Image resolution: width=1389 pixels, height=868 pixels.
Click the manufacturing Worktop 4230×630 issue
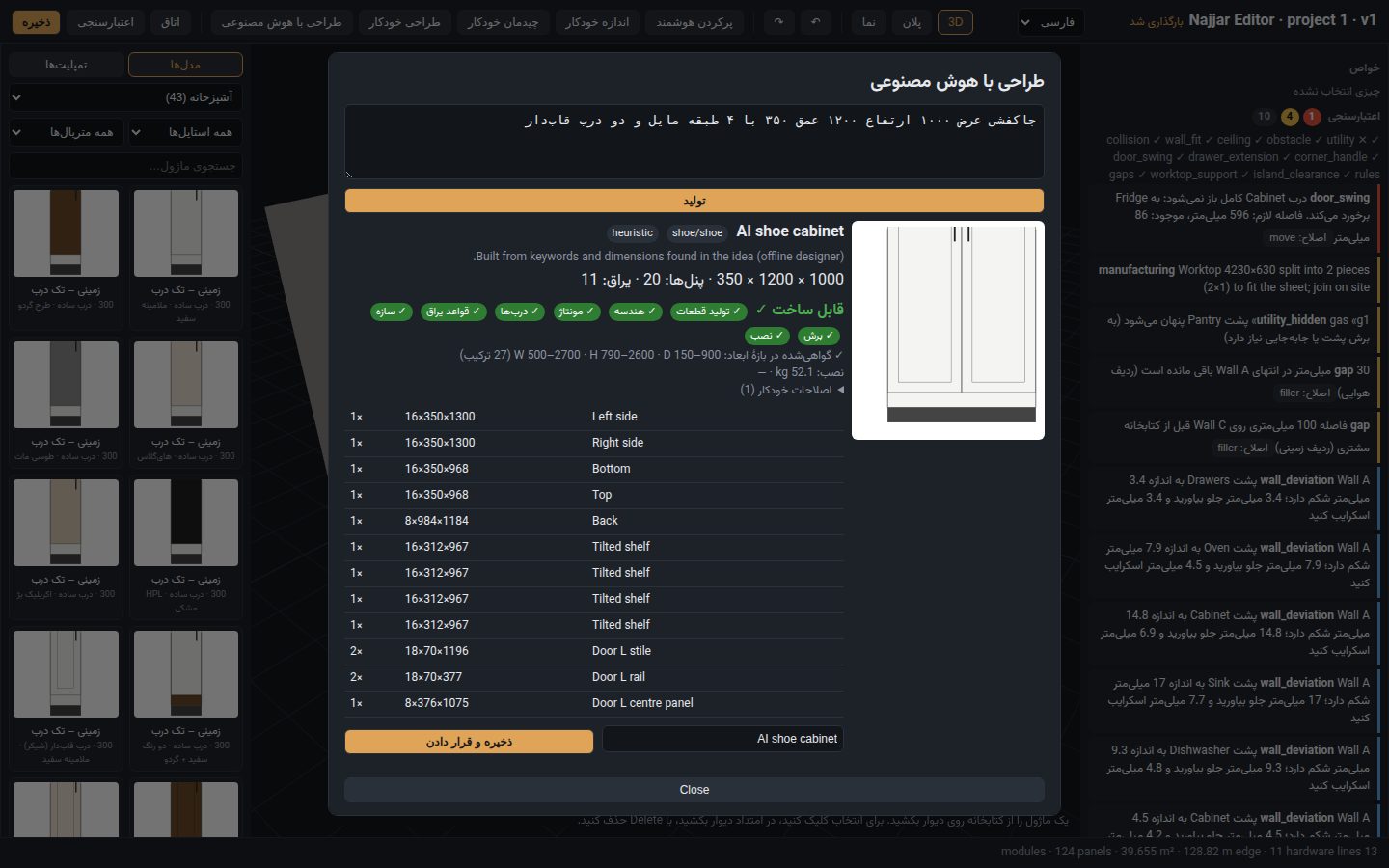pos(1235,279)
